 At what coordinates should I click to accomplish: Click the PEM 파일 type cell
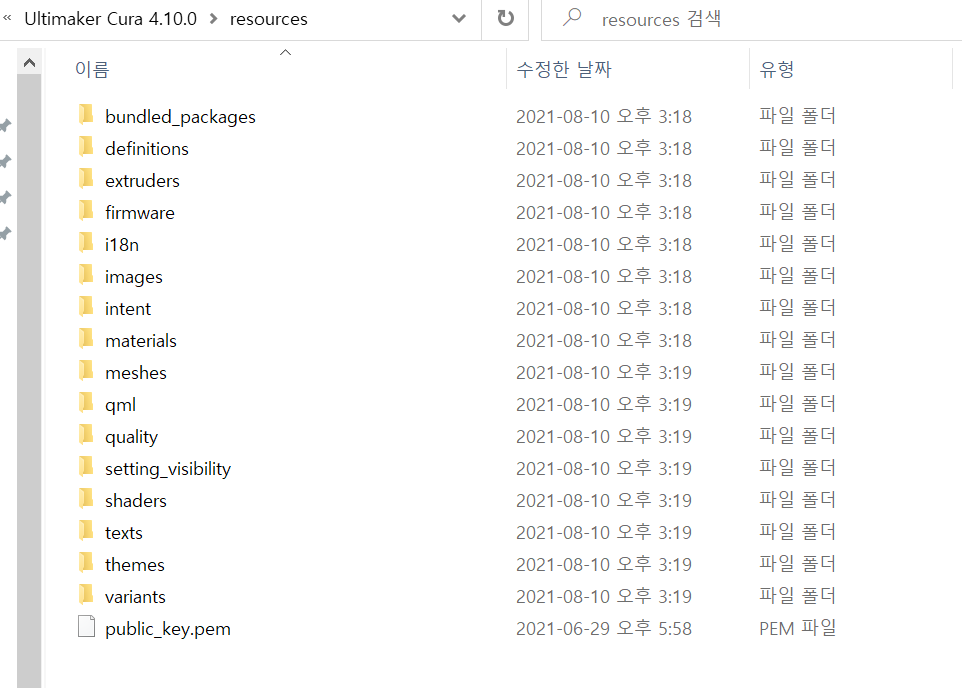pos(798,628)
